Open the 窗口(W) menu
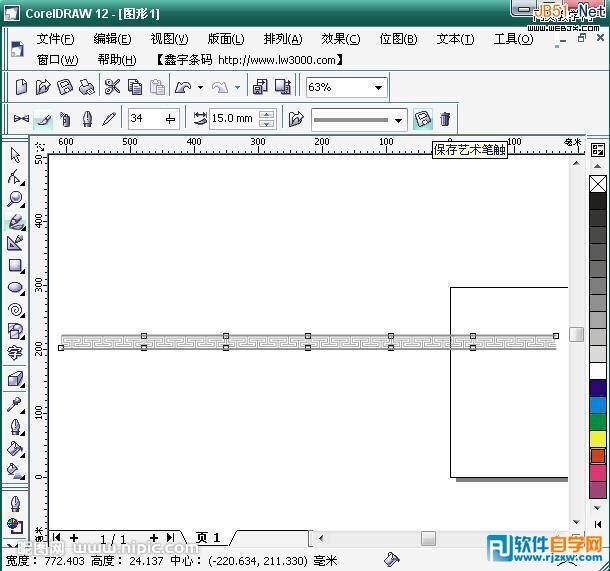Screen dimensions: 610x571 tap(57, 60)
